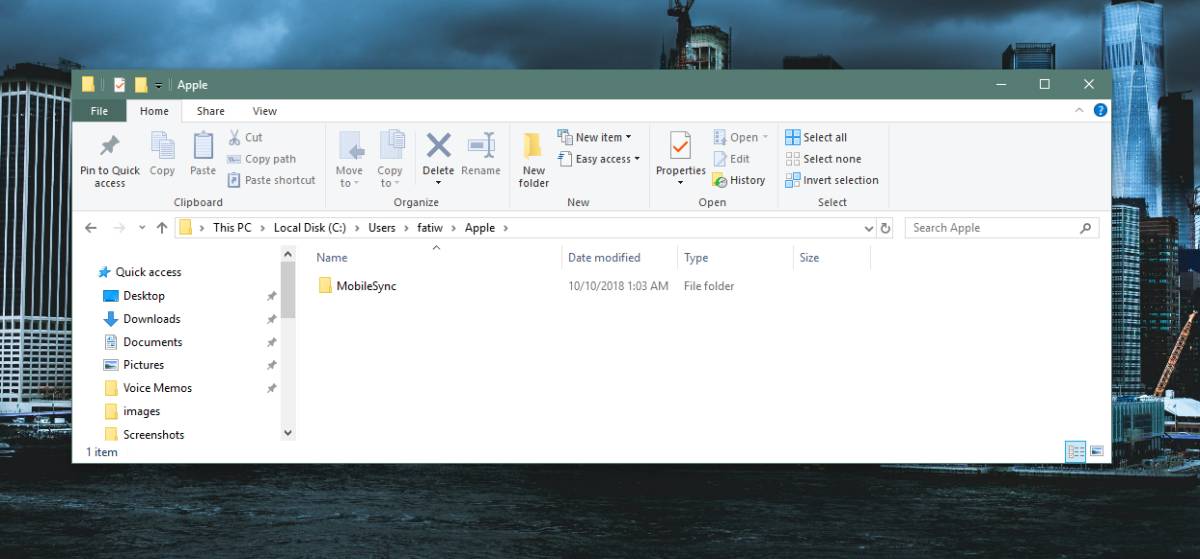Open the Share ribbon tab
Image resolution: width=1200 pixels, height=559 pixels.
[210, 111]
